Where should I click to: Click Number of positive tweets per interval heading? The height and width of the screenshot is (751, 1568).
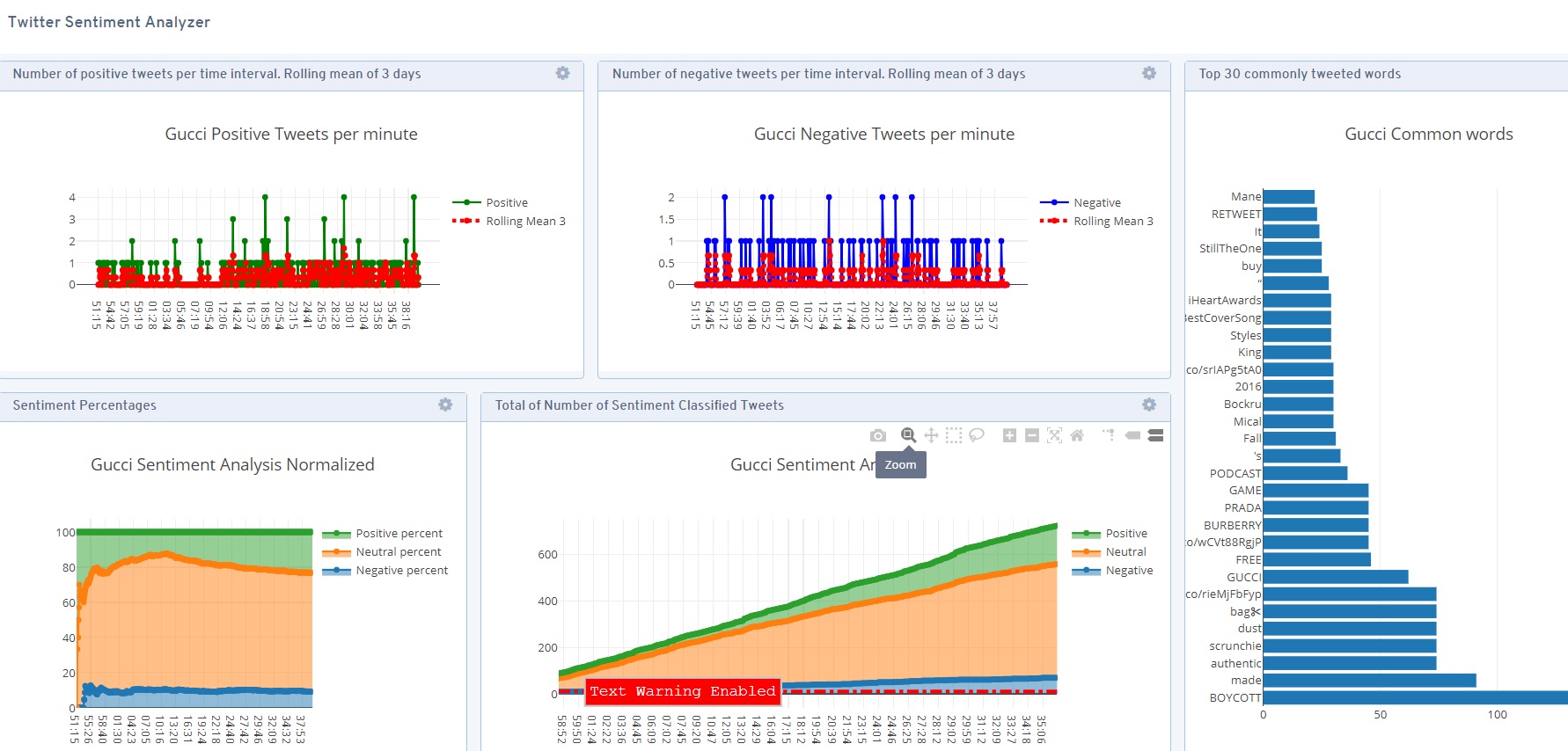pyautogui.click(x=216, y=74)
